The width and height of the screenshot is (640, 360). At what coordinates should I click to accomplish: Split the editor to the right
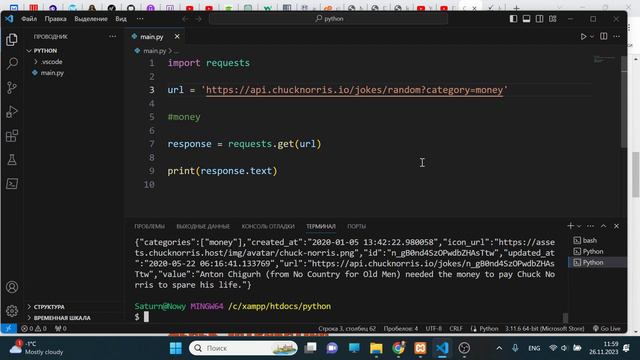coord(604,36)
